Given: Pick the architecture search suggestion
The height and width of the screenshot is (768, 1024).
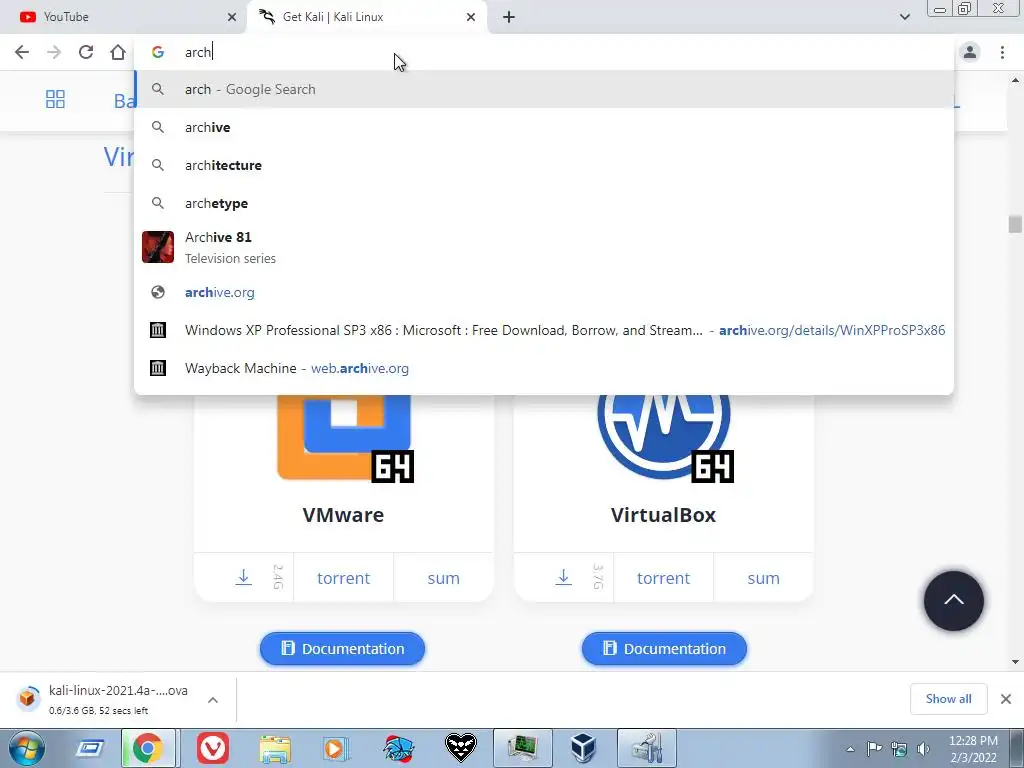Looking at the screenshot, I should point(544,165).
